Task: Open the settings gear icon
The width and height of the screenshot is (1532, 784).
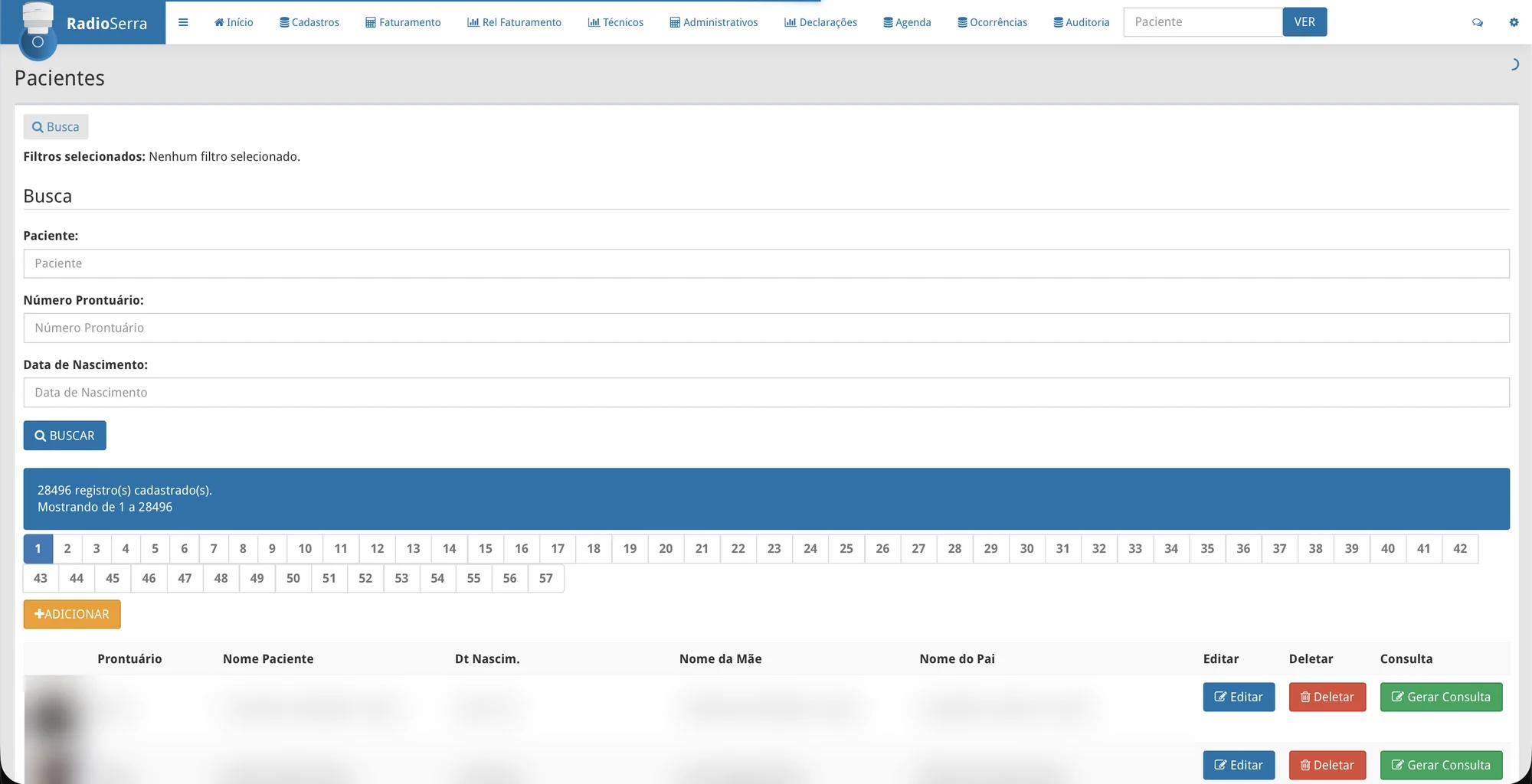Action: (x=1514, y=22)
